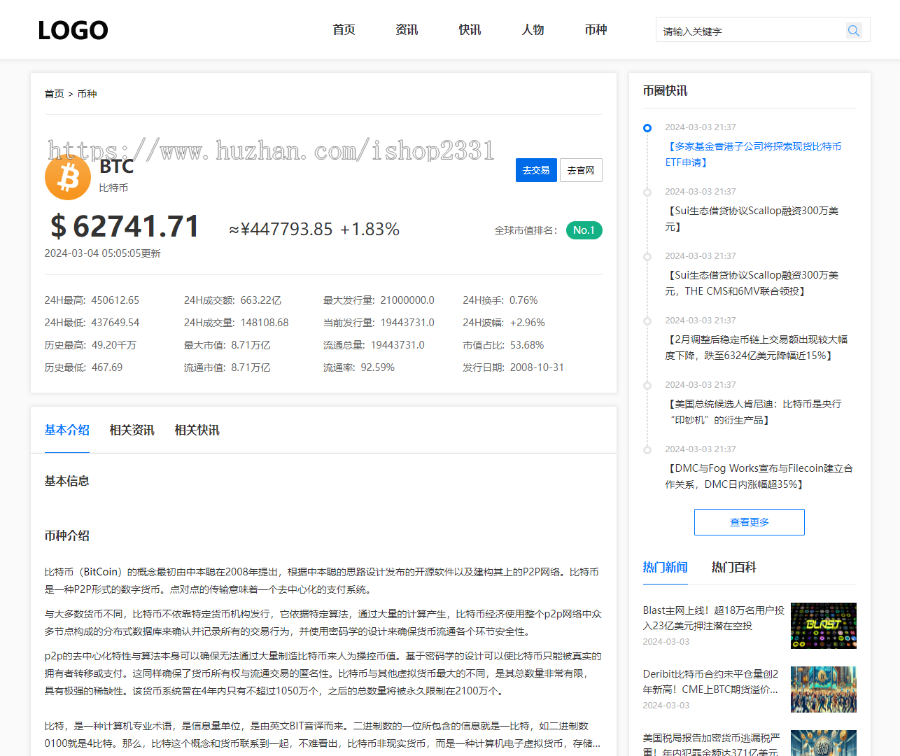Click the green No.1 ranking badge

(x=584, y=230)
